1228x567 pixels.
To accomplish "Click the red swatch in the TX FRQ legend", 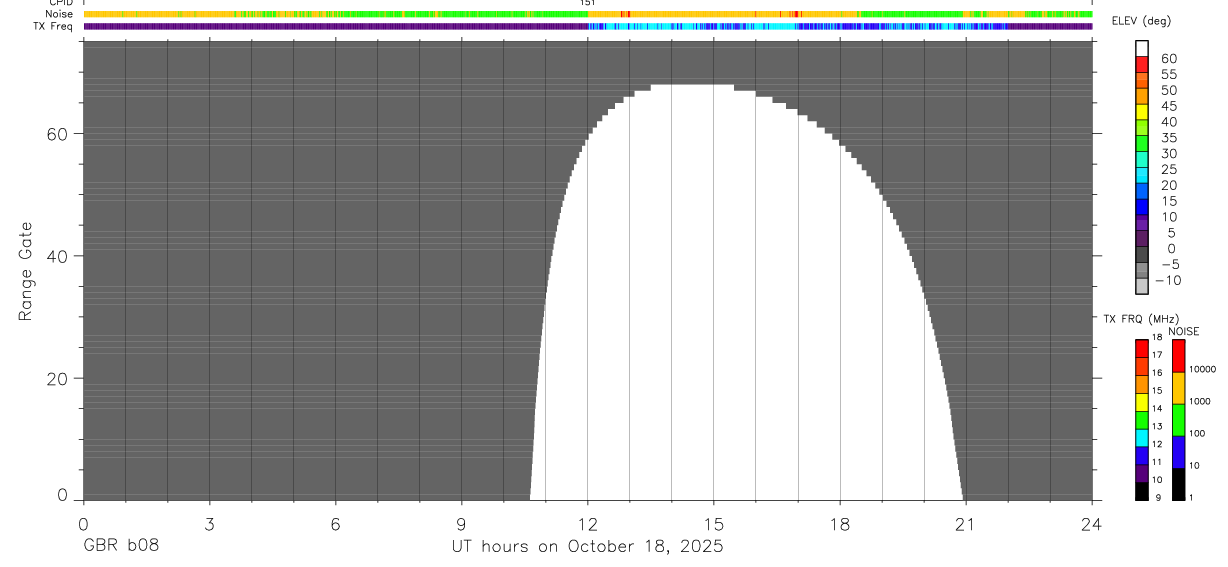I will [1141, 347].
